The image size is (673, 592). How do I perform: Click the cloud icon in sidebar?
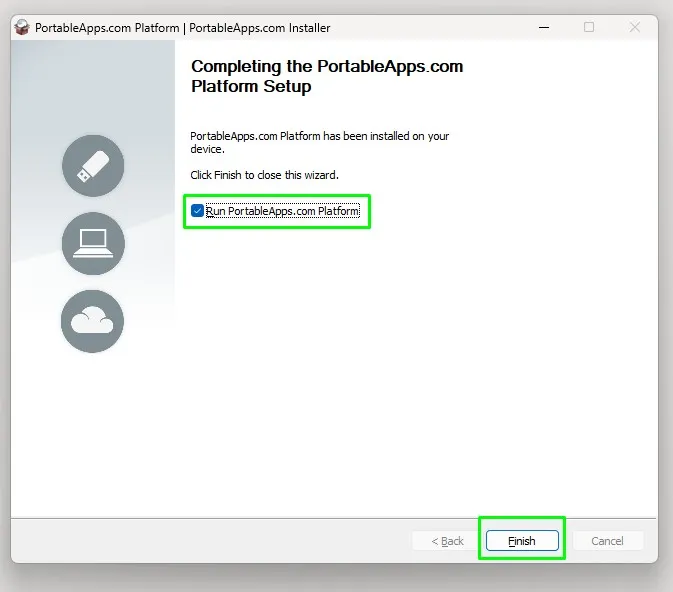(x=92, y=321)
